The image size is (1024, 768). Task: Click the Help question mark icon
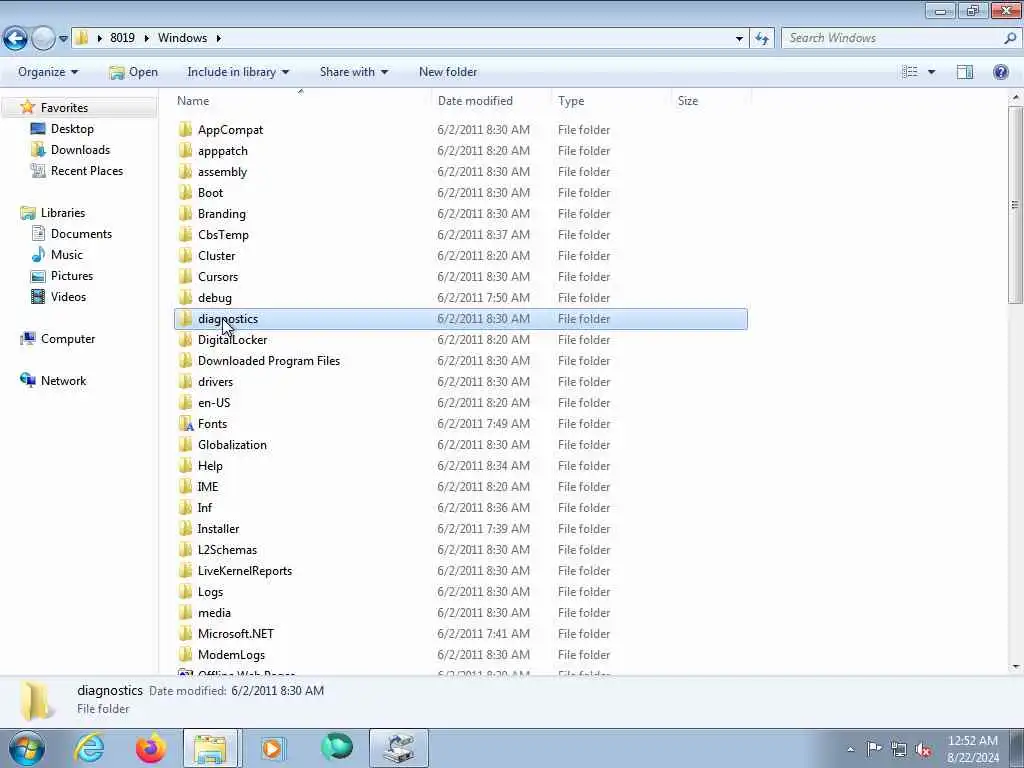pyautogui.click(x=1000, y=72)
